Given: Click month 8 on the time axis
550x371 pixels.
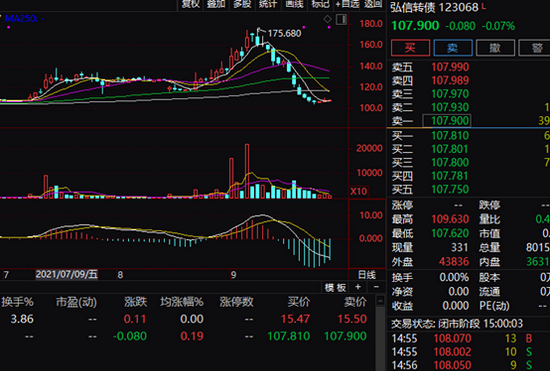Looking at the screenshot, I should point(120,275).
